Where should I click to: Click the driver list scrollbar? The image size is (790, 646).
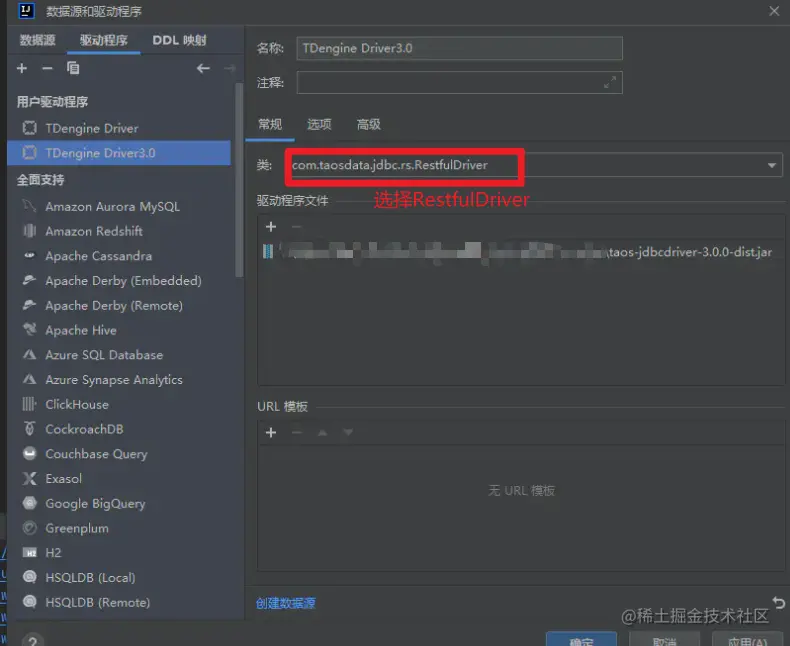tap(239, 180)
